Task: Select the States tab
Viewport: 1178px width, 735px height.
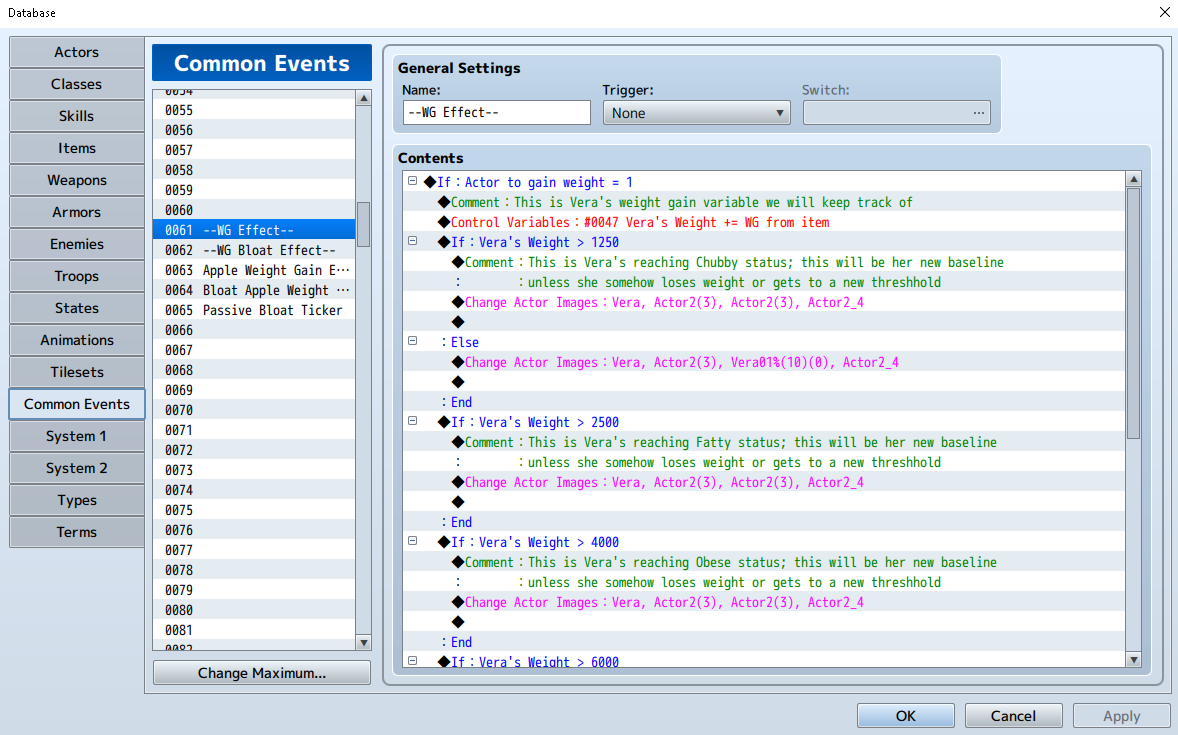Action: click(77, 308)
